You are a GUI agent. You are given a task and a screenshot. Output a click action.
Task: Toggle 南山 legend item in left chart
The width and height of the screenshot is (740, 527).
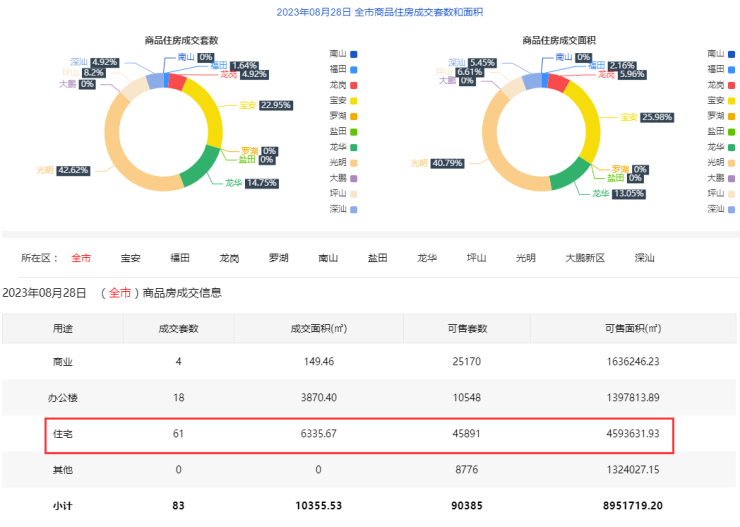click(341, 53)
